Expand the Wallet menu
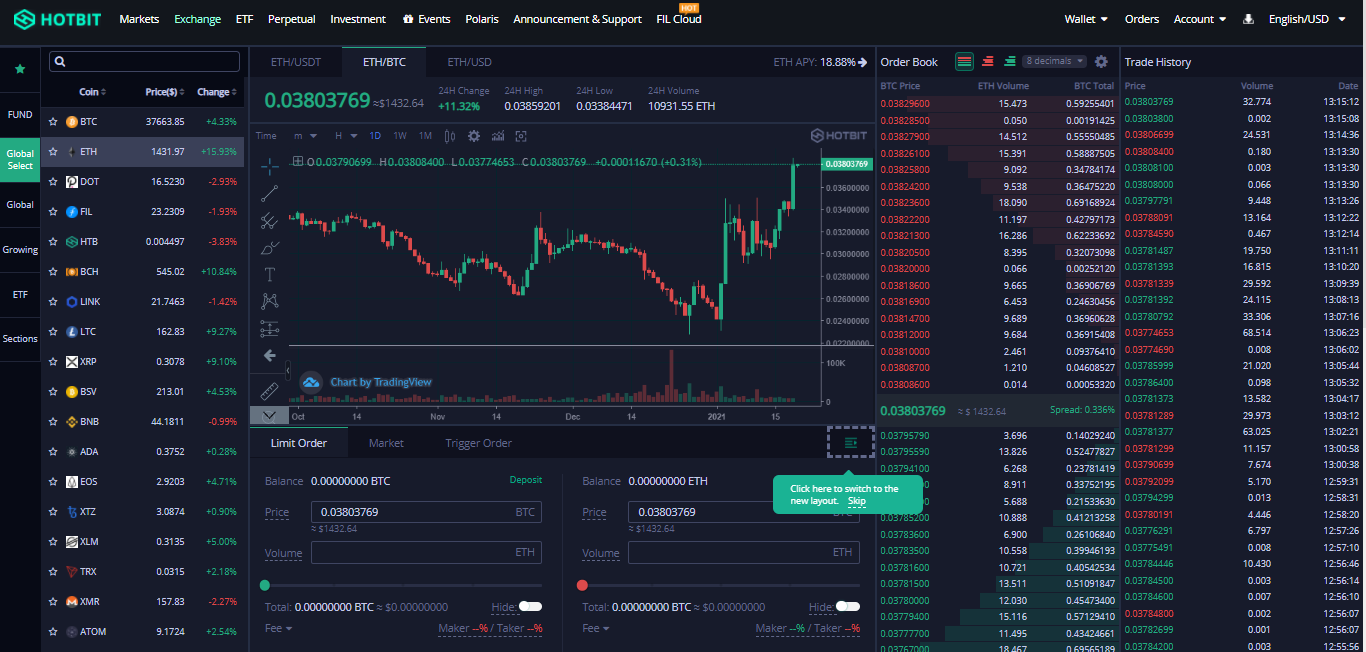 (x=1086, y=19)
